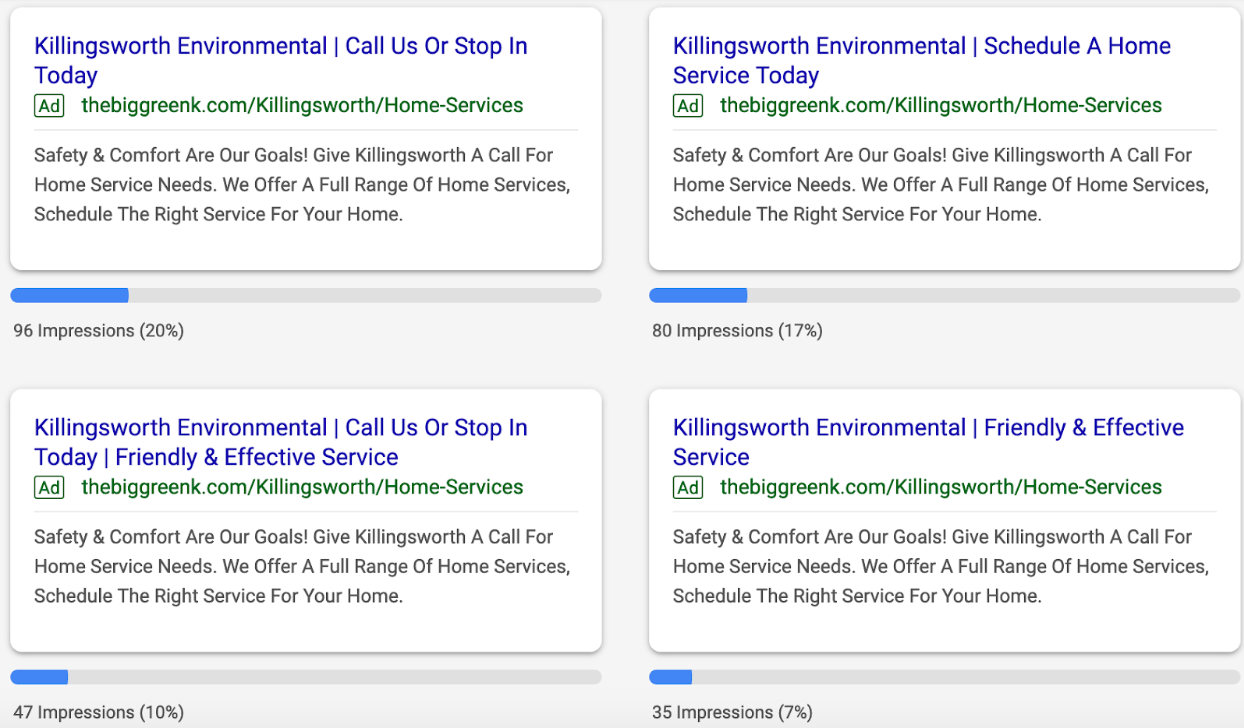Image resolution: width=1244 pixels, height=728 pixels.
Task: Click the progress bar above '35 Impressions (7%)'
Action: point(945,677)
